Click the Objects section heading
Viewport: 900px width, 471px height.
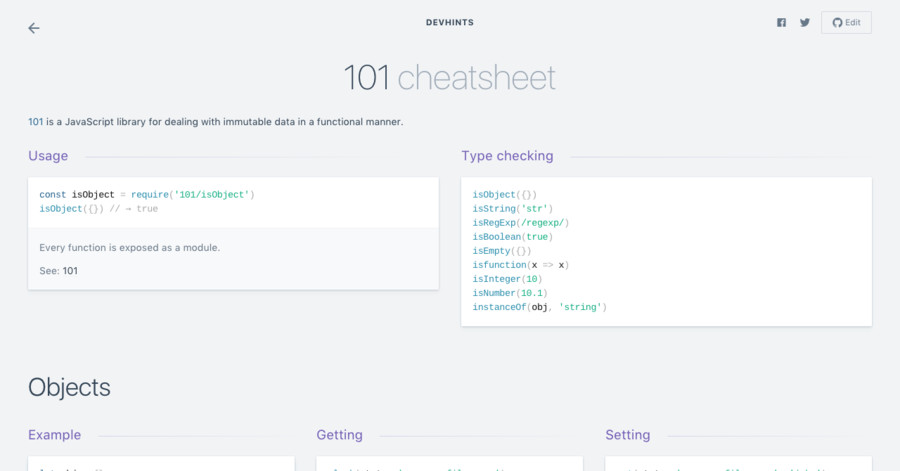pos(69,387)
